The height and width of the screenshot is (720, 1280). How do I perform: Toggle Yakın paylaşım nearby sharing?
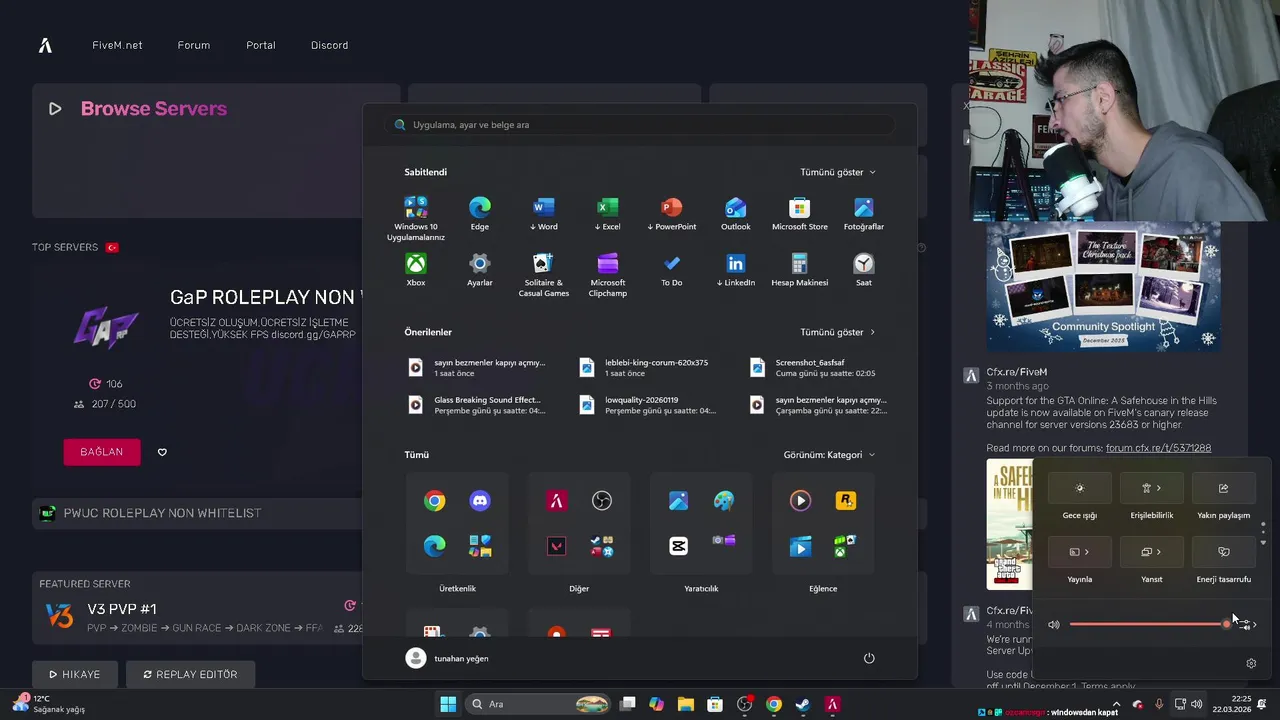point(1223,488)
